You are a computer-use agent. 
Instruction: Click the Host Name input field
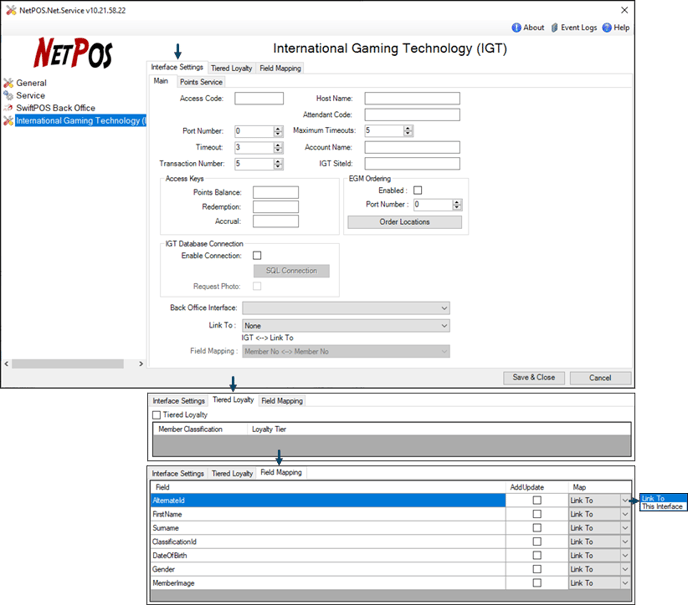pos(412,98)
